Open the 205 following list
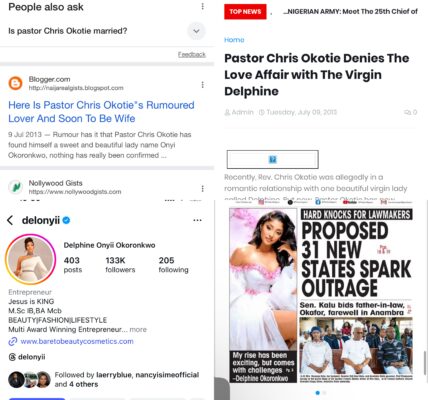This screenshot has height=400, width=428. [173, 265]
